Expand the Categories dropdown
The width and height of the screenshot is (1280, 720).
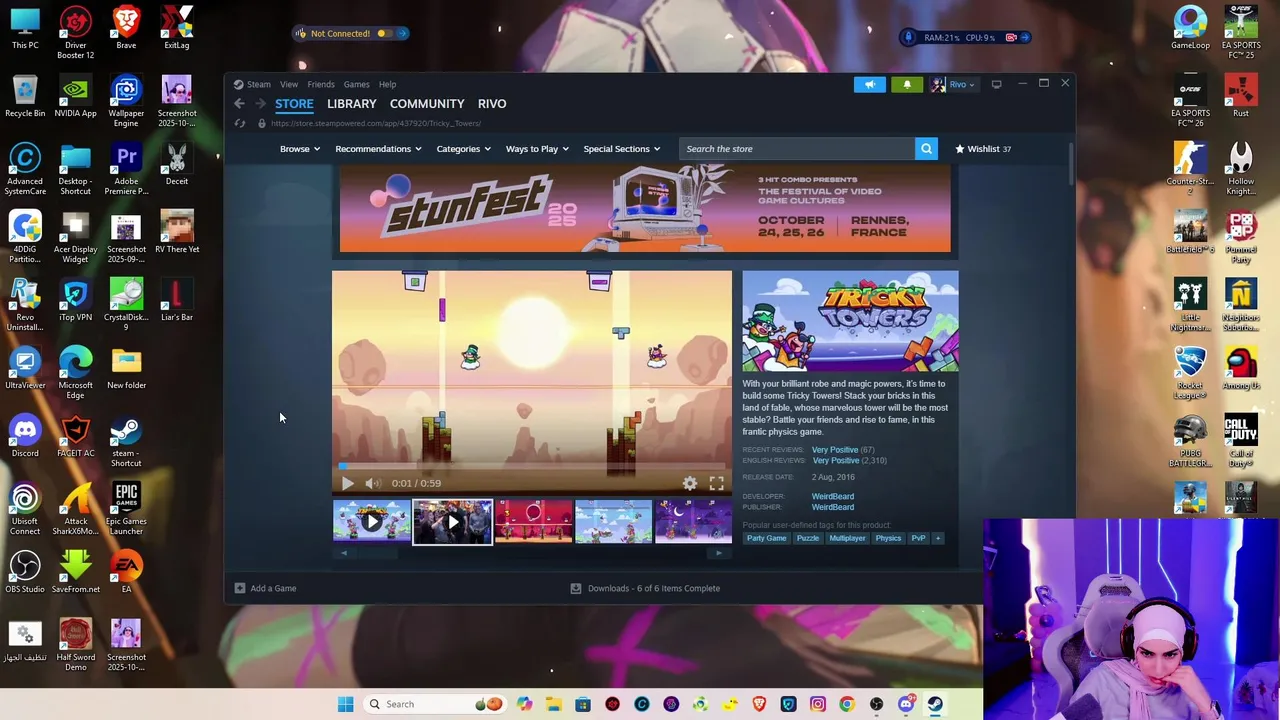click(x=463, y=149)
